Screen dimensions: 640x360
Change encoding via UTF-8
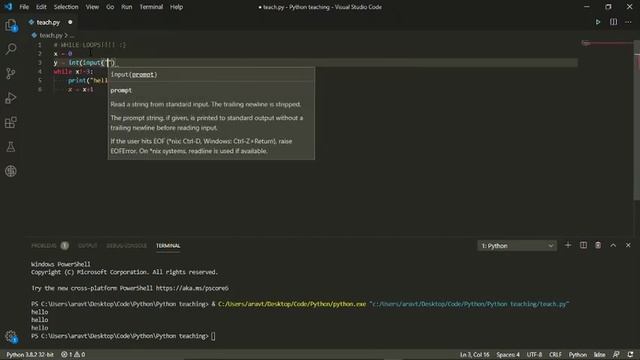pyautogui.click(x=534, y=354)
